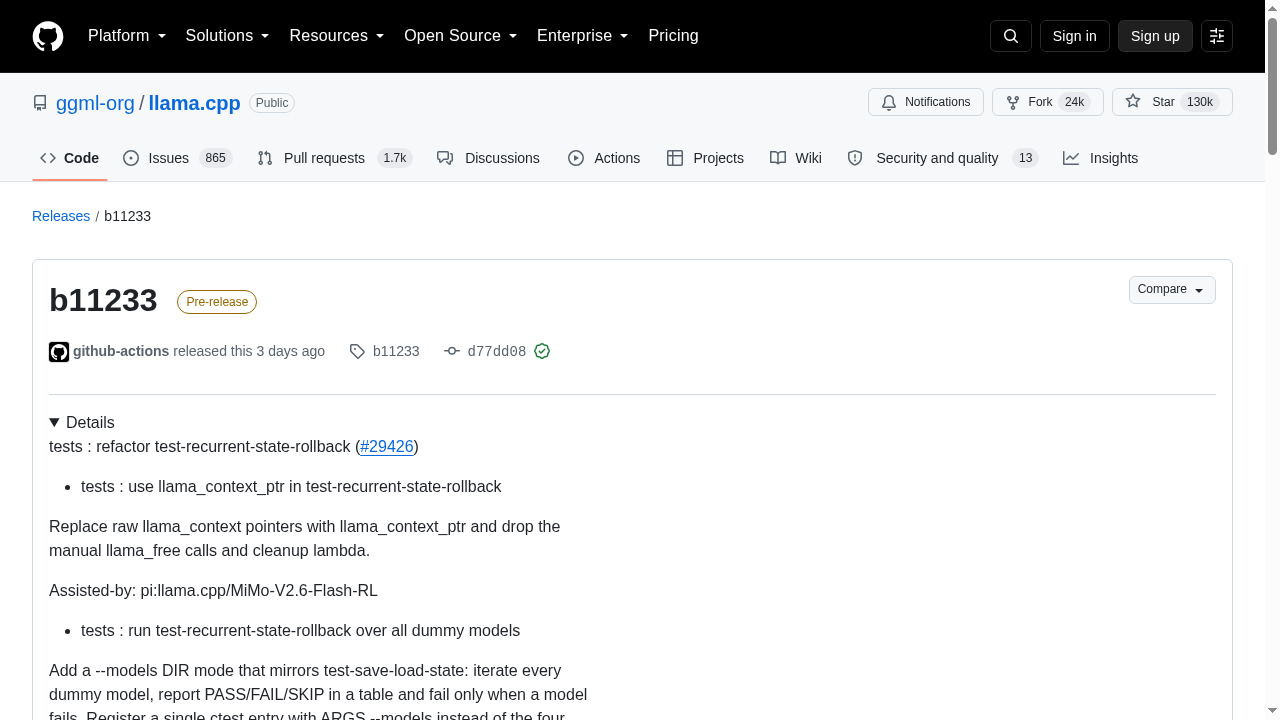Click the github-actions avatar icon
The height and width of the screenshot is (720, 1280).
(x=59, y=352)
